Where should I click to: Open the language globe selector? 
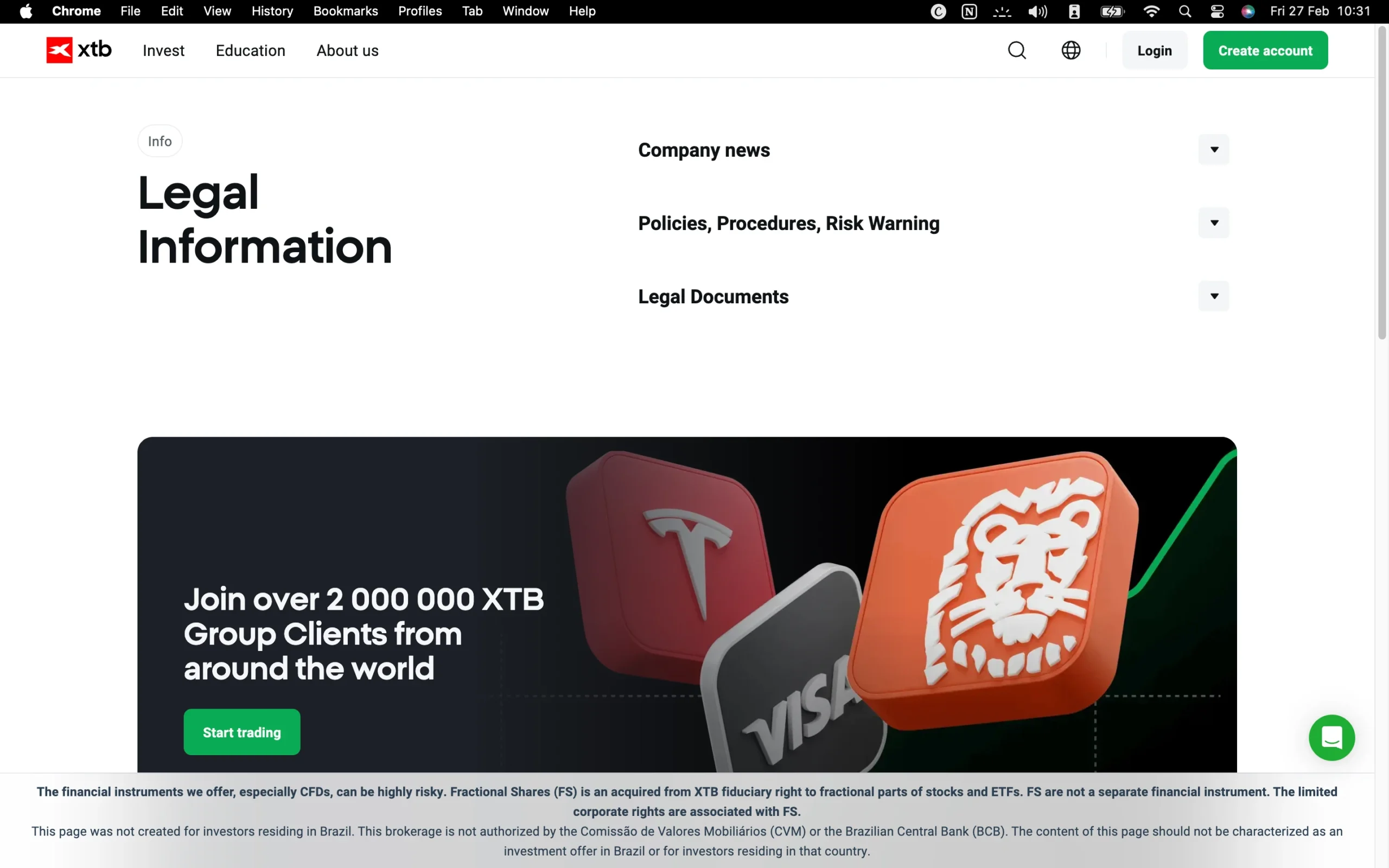1071,50
